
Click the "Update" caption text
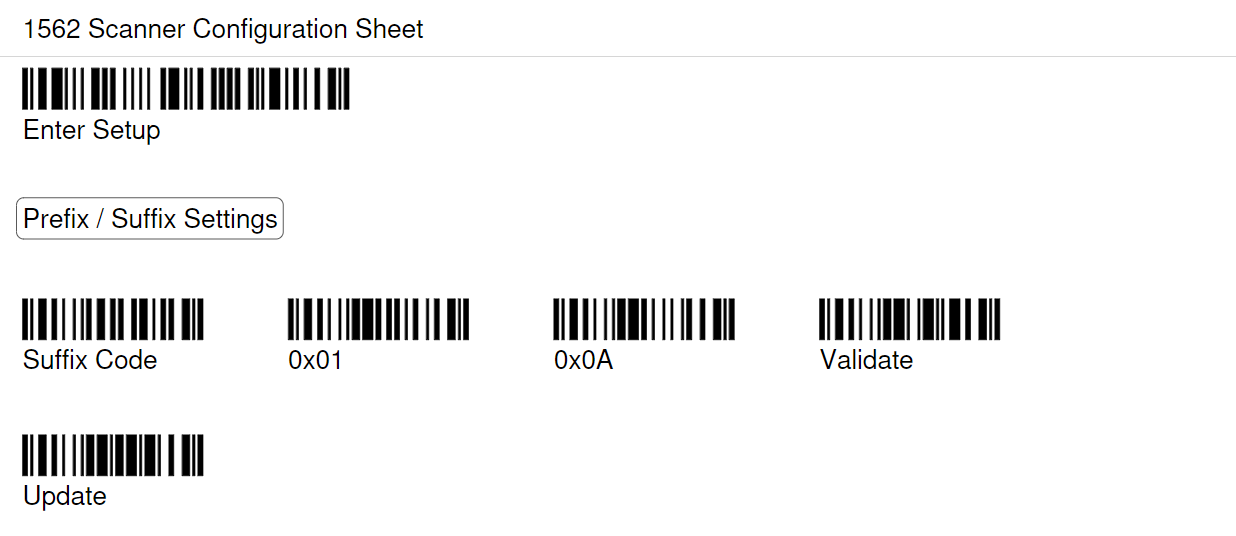pos(65,497)
